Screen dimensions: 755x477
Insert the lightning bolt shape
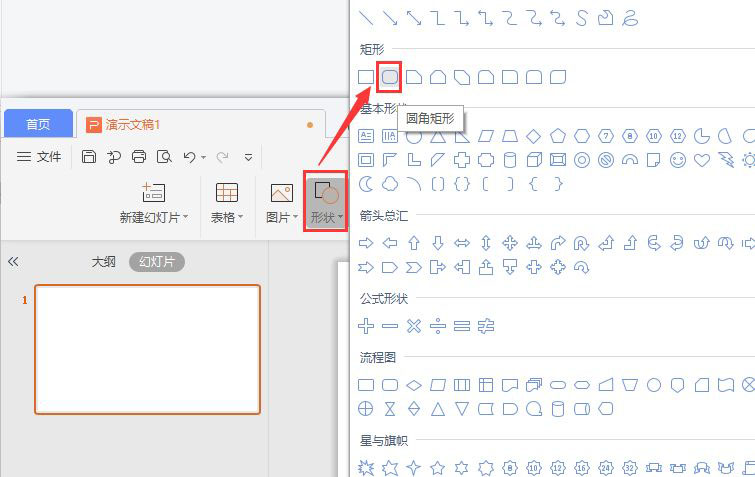click(x=725, y=159)
